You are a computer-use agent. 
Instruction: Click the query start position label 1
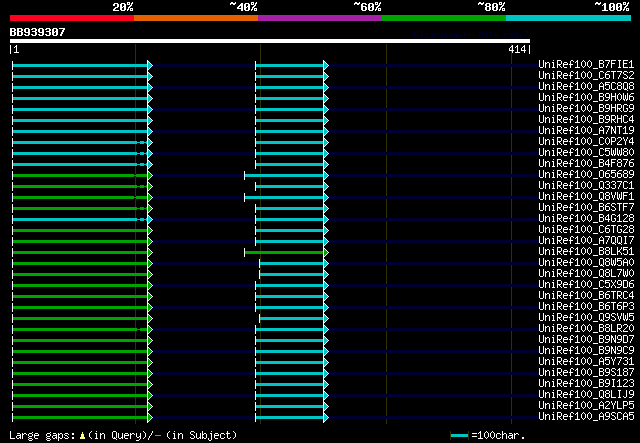(x=16, y=49)
